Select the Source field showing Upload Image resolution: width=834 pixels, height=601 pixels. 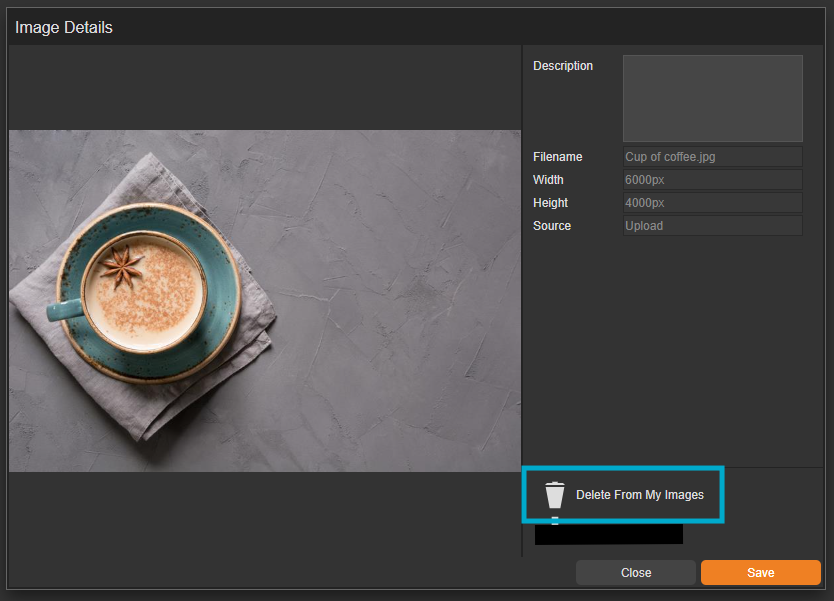tap(712, 225)
